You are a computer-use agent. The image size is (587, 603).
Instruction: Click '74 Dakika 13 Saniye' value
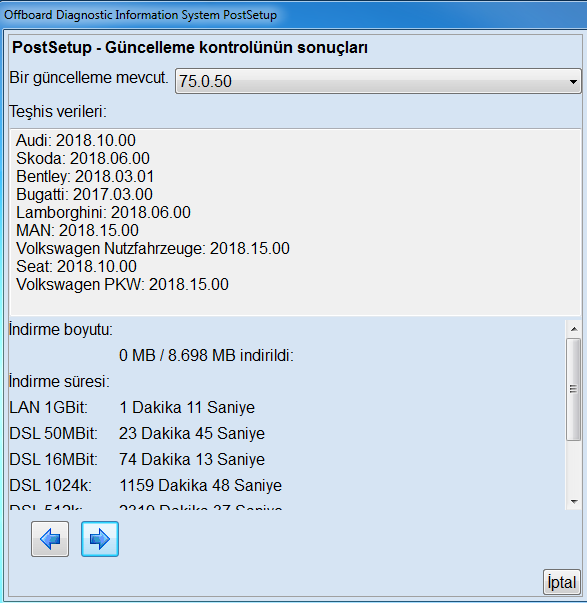(192, 459)
